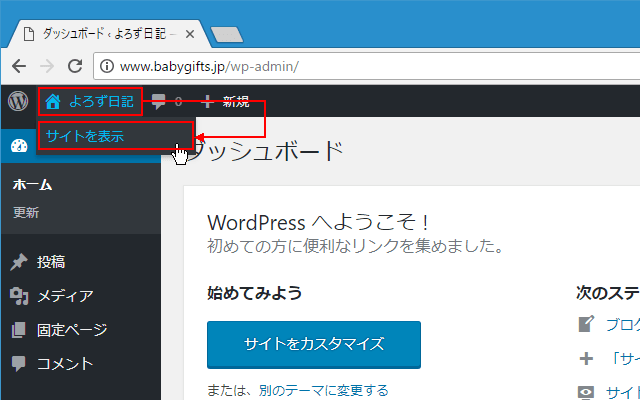Click the plus icon beside 「サイ link

587,359
